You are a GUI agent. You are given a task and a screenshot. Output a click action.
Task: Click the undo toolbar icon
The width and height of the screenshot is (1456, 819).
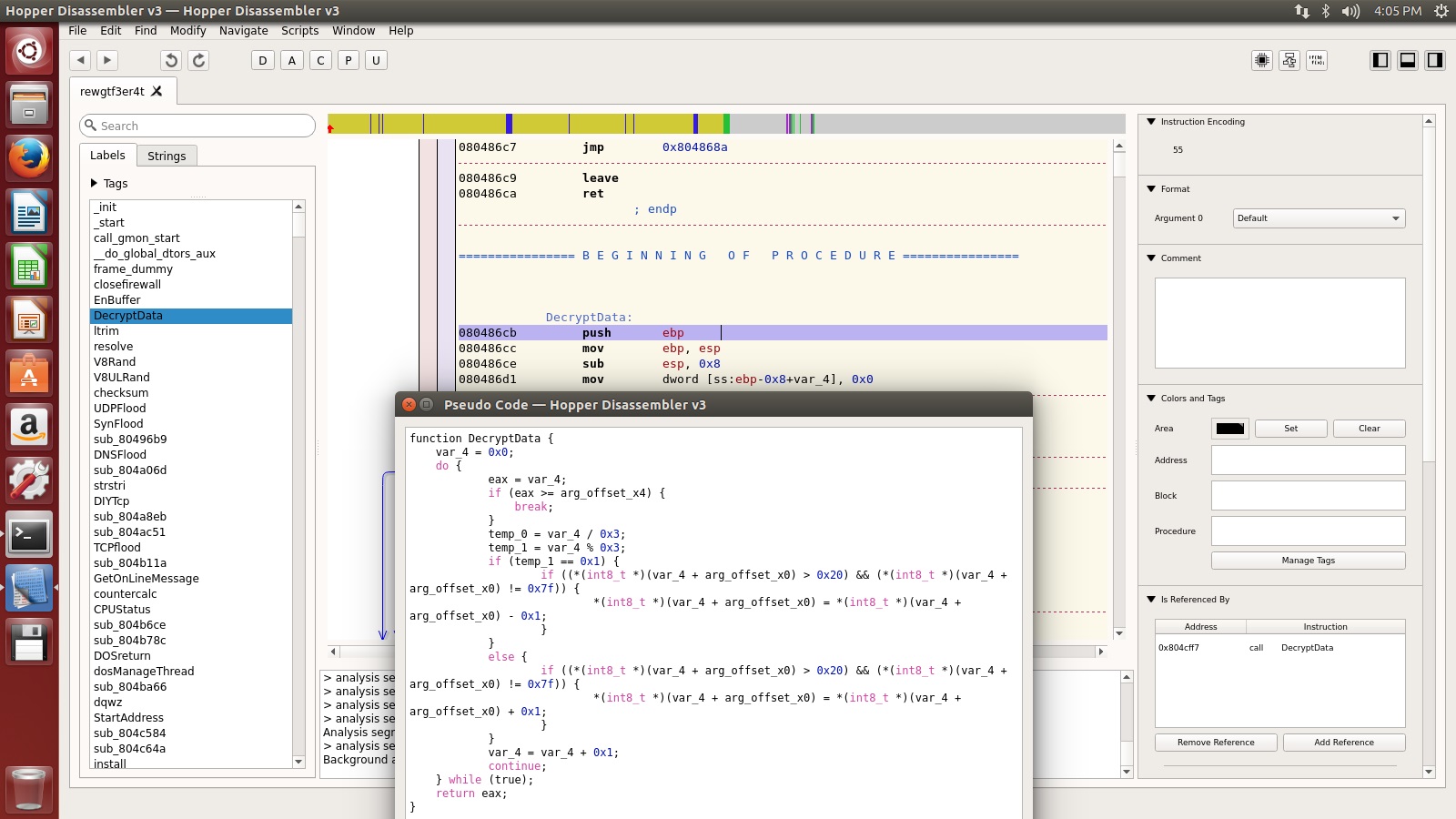click(x=171, y=60)
